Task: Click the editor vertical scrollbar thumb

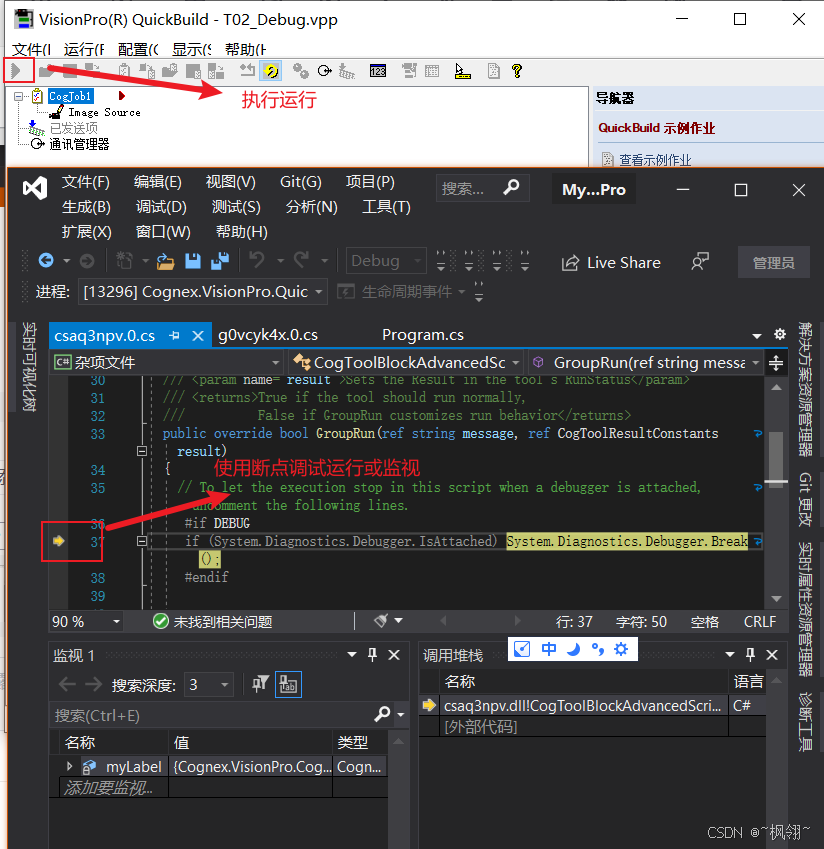Action: click(x=776, y=458)
